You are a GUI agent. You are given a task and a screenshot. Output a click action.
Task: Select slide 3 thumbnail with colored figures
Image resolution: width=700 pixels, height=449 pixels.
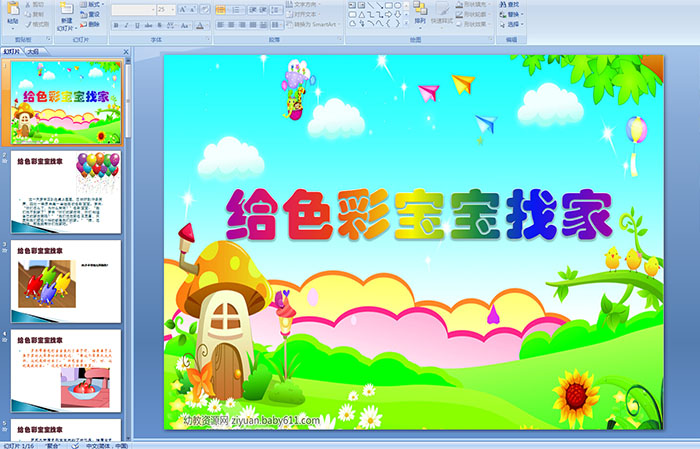click(x=66, y=282)
